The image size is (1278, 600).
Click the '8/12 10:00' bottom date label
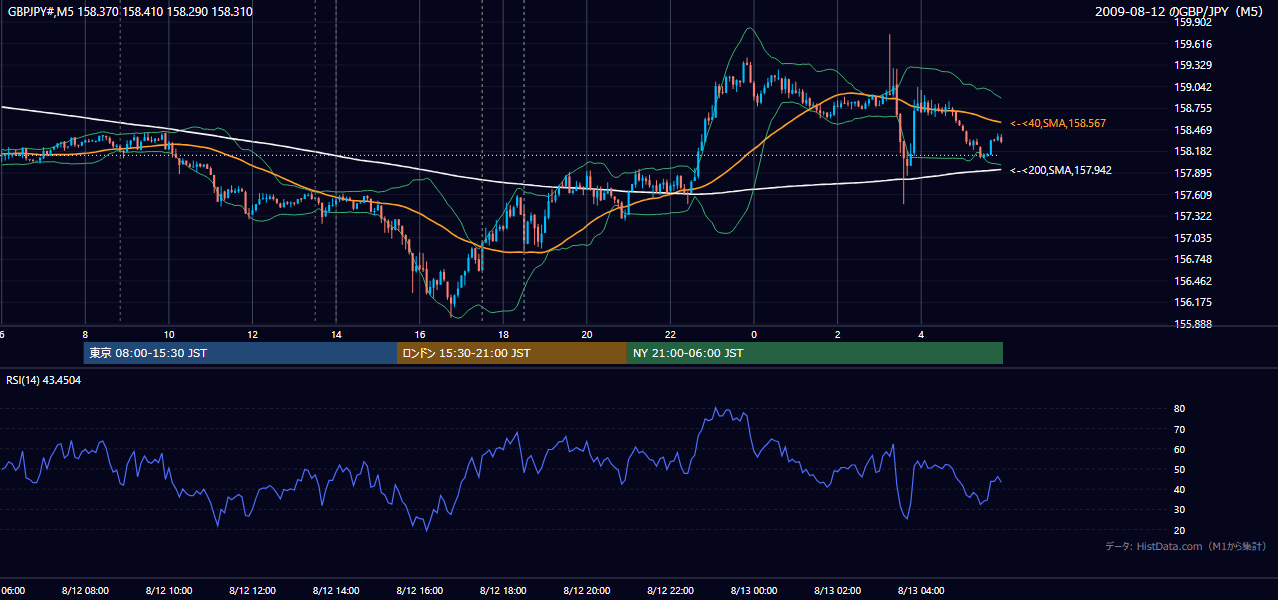169,591
